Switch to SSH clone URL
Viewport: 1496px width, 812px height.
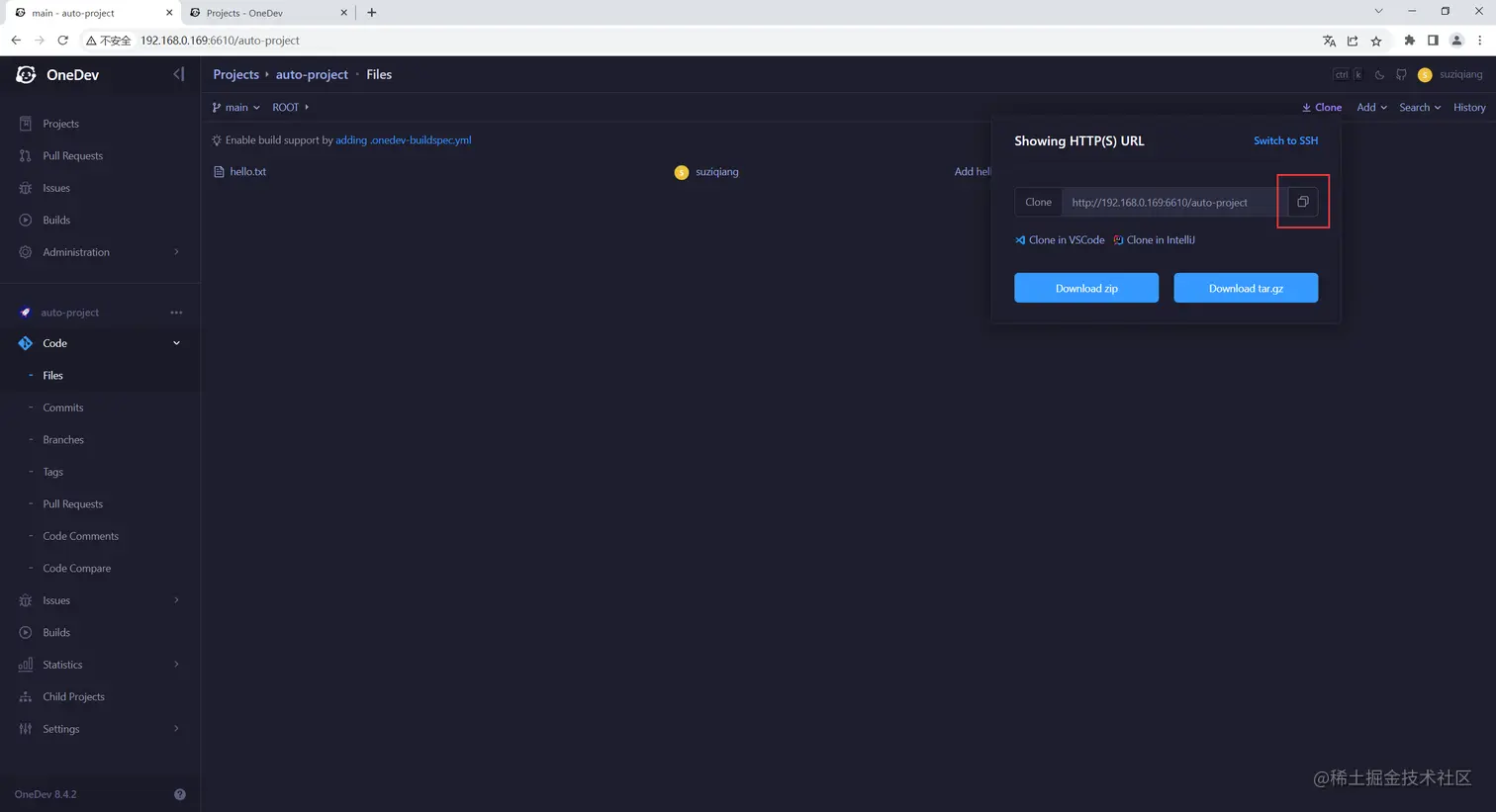pos(1285,140)
